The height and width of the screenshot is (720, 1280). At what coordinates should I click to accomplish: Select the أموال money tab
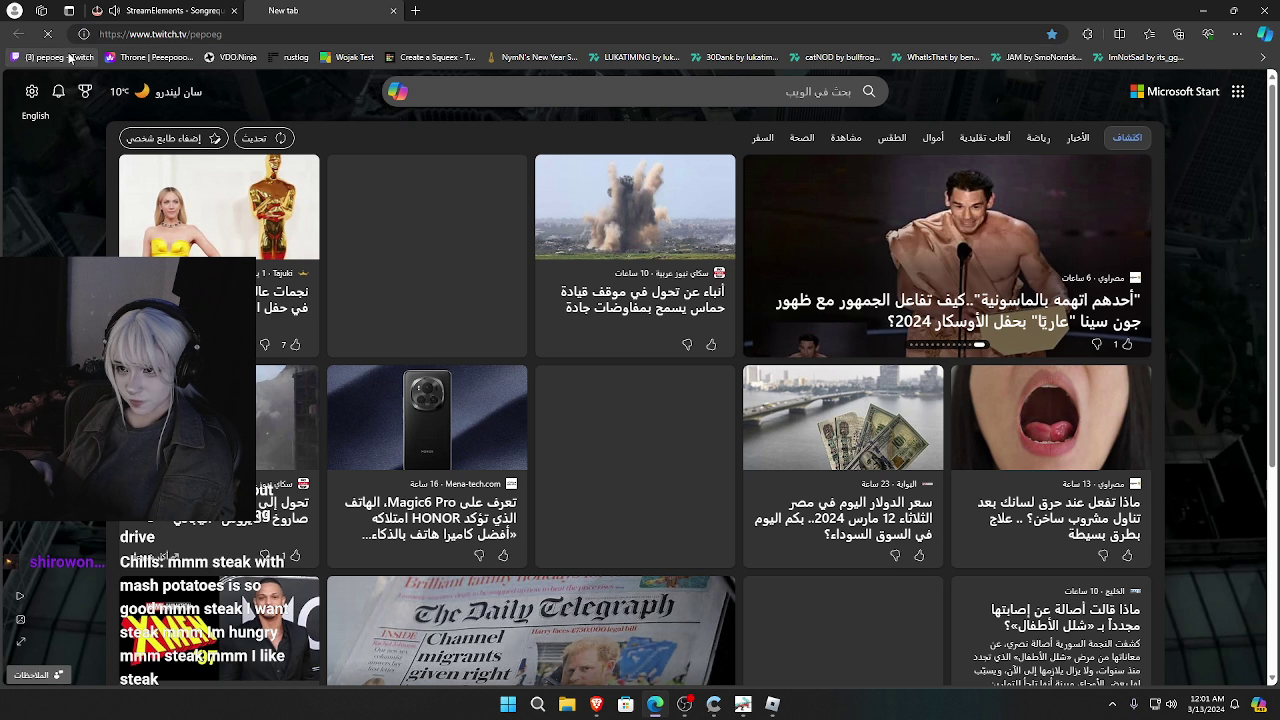[x=933, y=138]
